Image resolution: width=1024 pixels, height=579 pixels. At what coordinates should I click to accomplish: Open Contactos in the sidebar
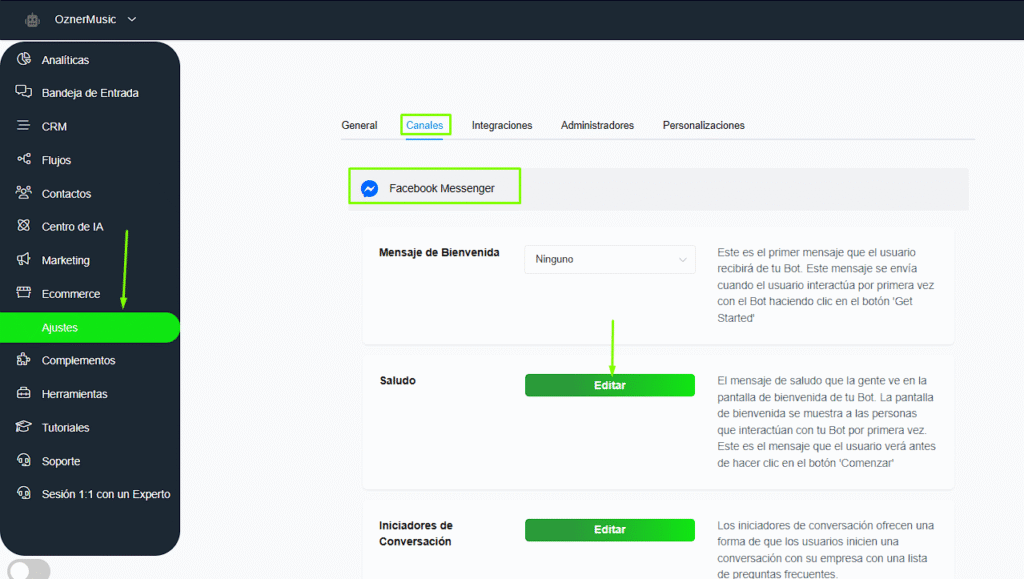pyautogui.click(x=68, y=193)
